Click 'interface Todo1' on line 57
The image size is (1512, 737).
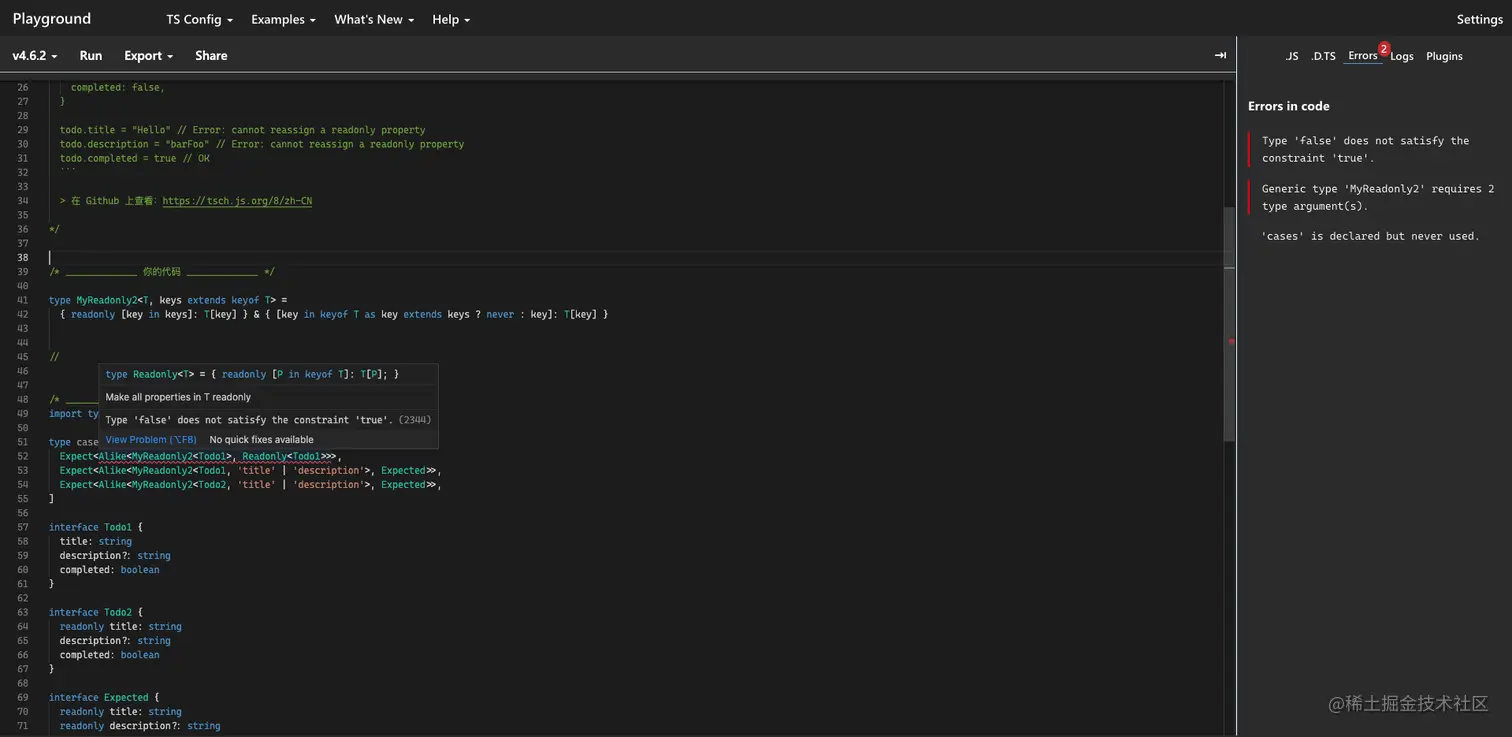pos(90,527)
